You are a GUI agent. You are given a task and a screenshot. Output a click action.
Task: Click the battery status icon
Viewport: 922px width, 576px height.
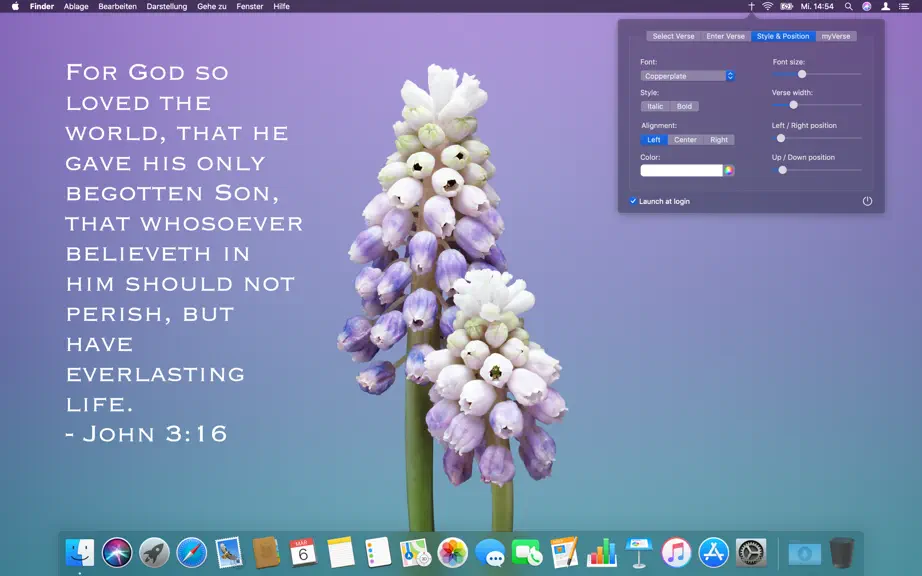pyautogui.click(x=786, y=6)
